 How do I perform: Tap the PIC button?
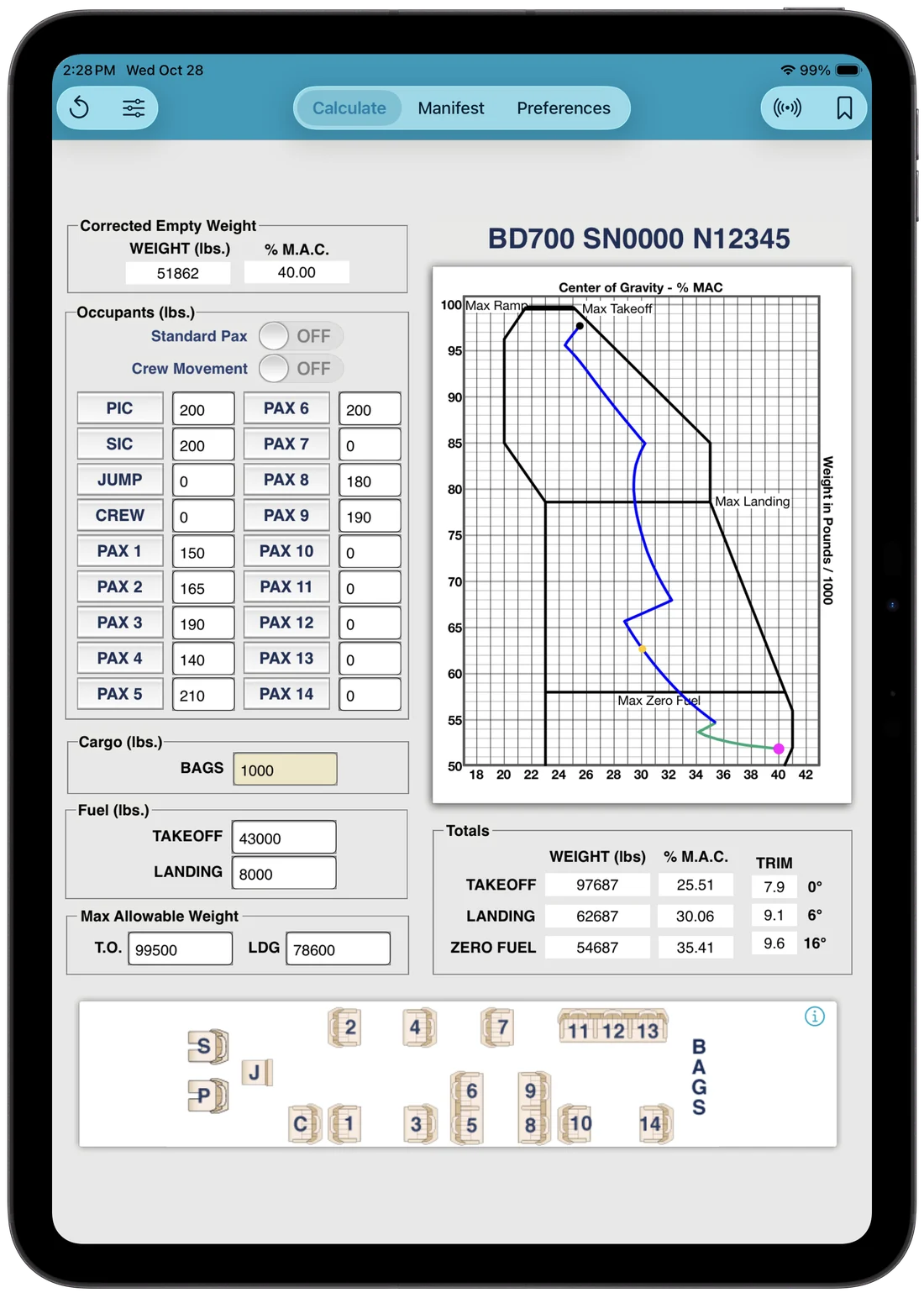(x=119, y=408)
